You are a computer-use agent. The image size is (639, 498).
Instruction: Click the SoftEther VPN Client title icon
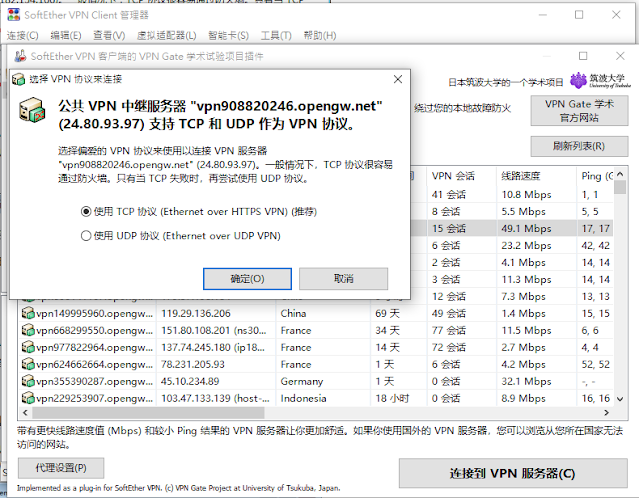13,15
